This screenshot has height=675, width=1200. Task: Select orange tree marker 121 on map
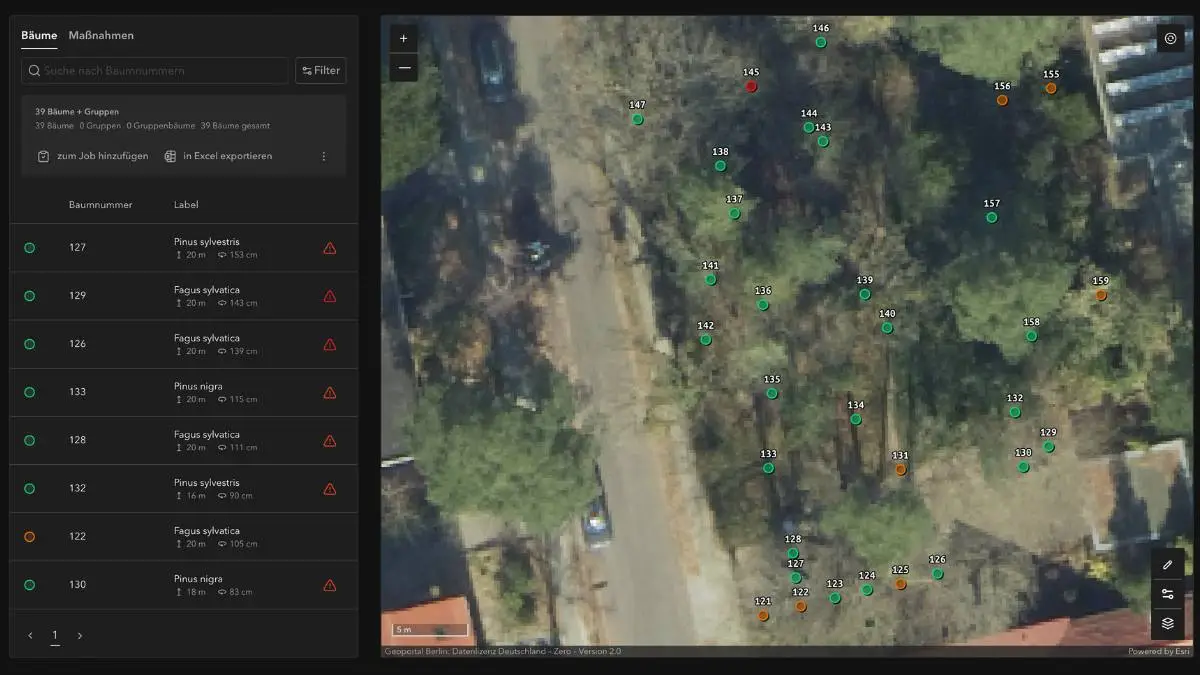[x=763, y=616]
